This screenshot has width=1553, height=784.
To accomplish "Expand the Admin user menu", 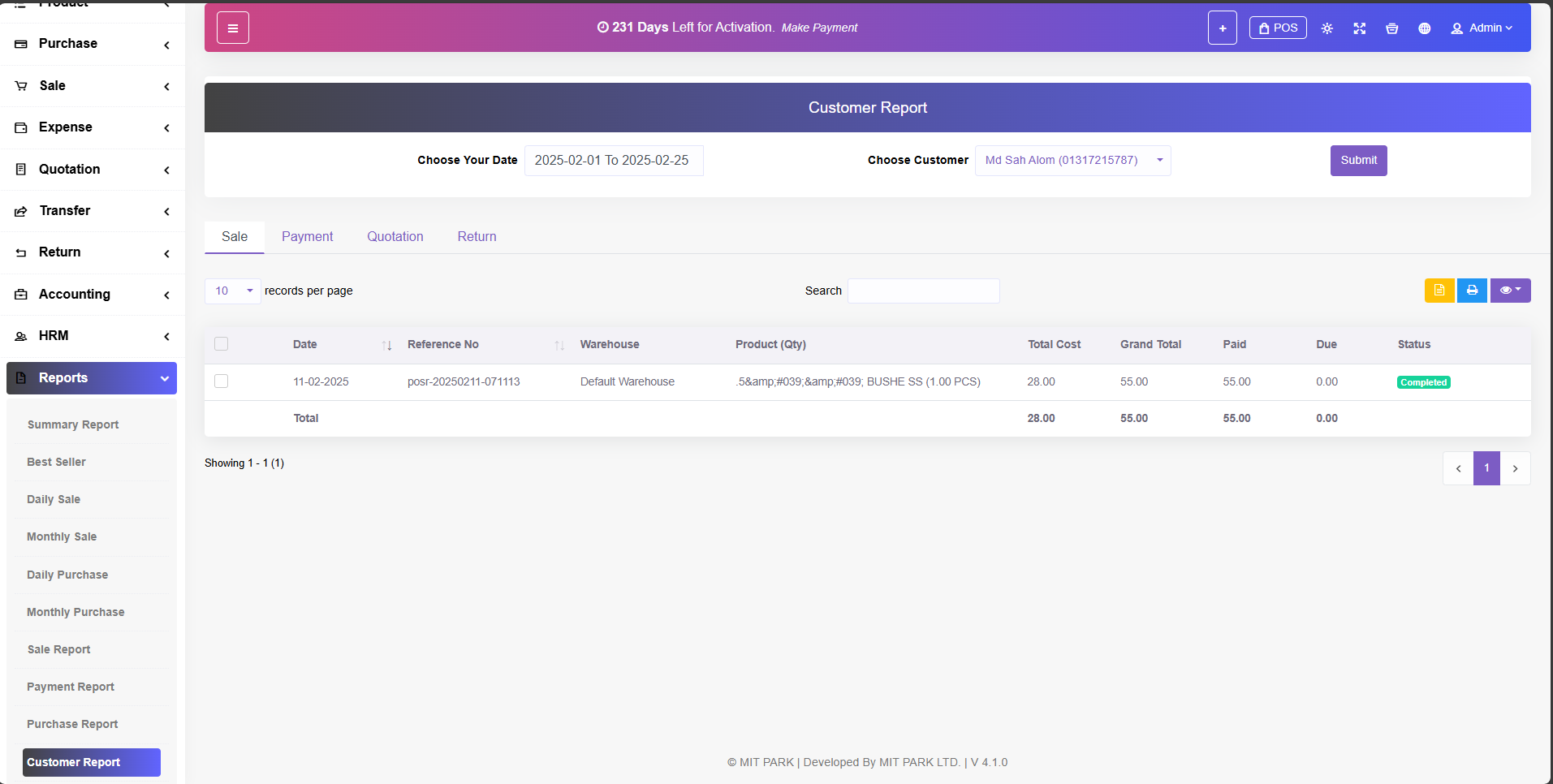I will (x=1482, y=28).
